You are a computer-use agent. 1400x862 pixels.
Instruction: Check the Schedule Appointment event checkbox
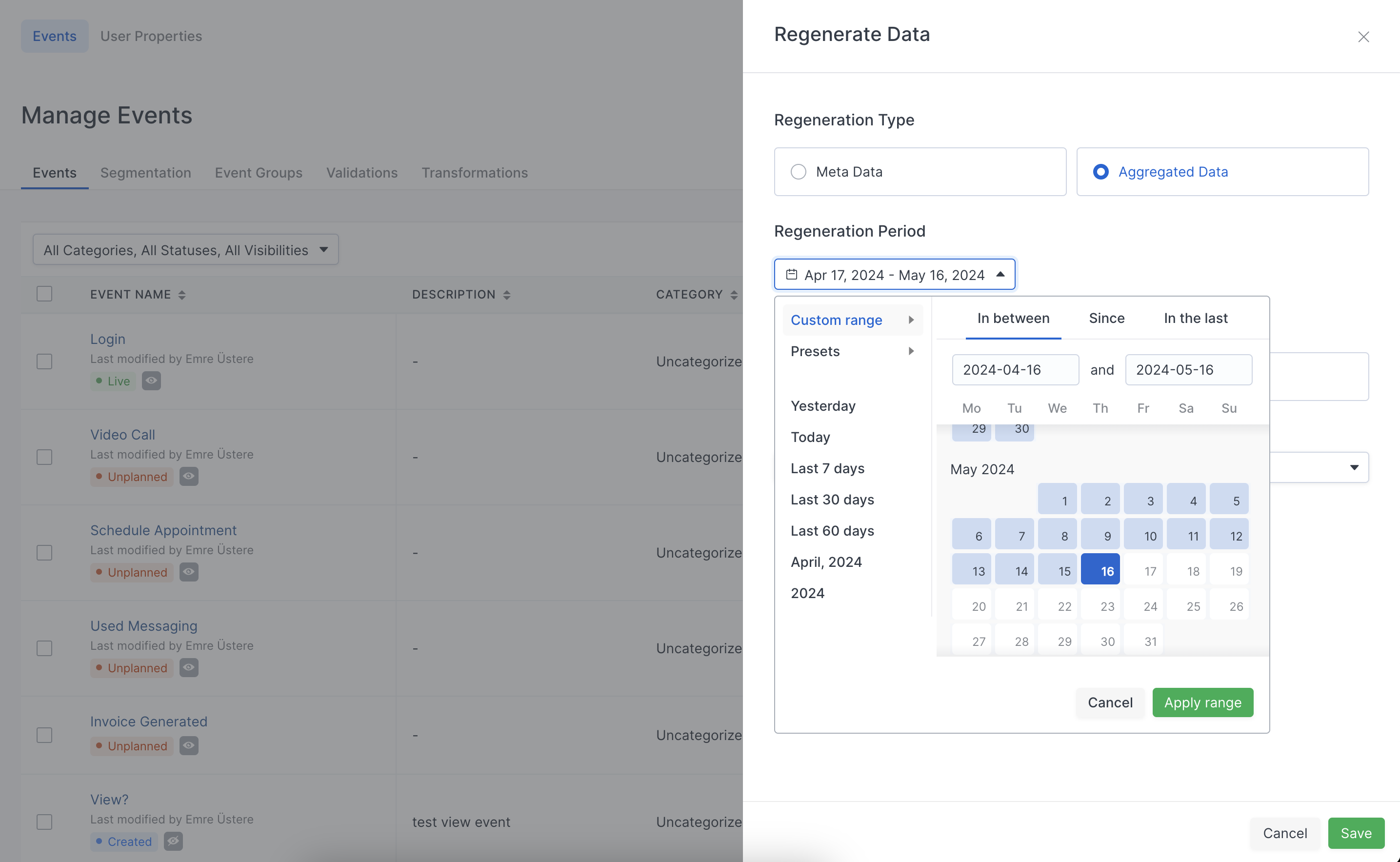click(44, 552)
